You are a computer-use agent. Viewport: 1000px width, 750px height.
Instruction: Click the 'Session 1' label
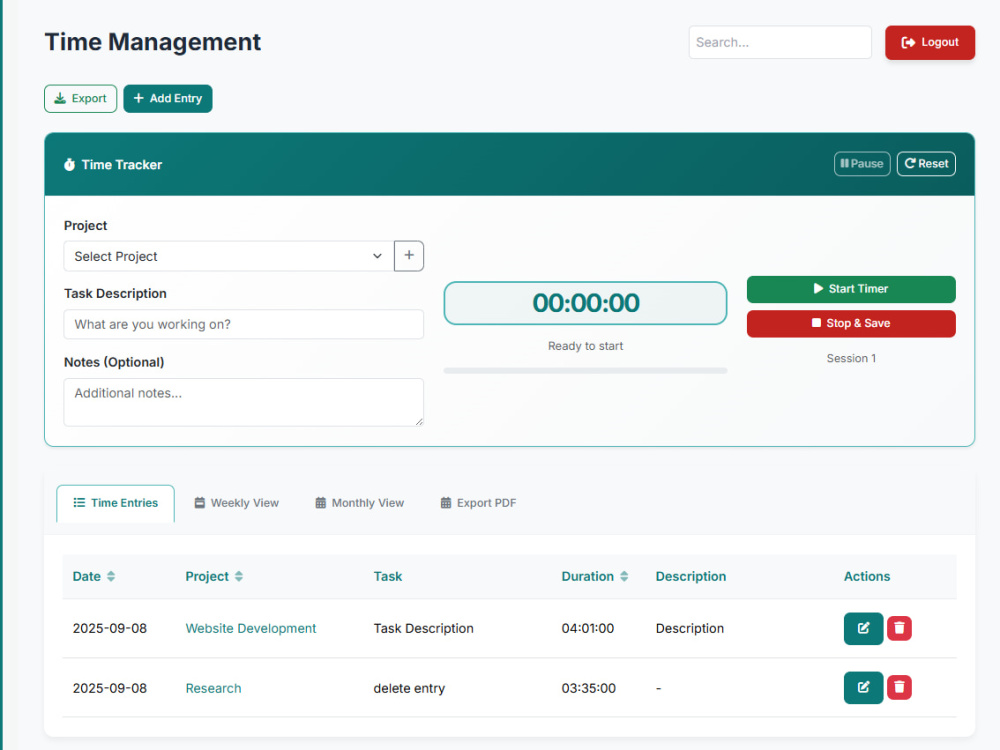pyautogui.click(x=851, y=358)
